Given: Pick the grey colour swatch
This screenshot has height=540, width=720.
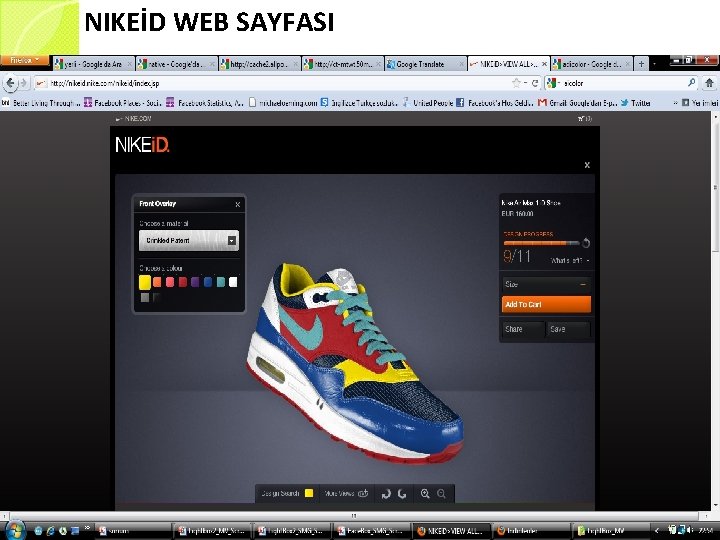Looking at the screenshot, I should click(145, 298).
